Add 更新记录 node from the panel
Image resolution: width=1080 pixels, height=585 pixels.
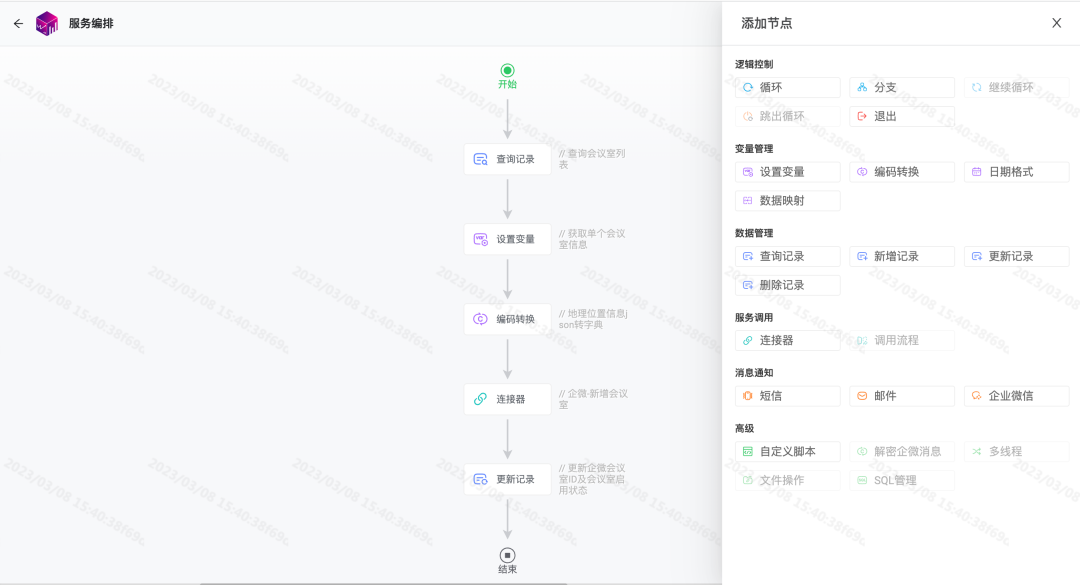pos(1017,256)
